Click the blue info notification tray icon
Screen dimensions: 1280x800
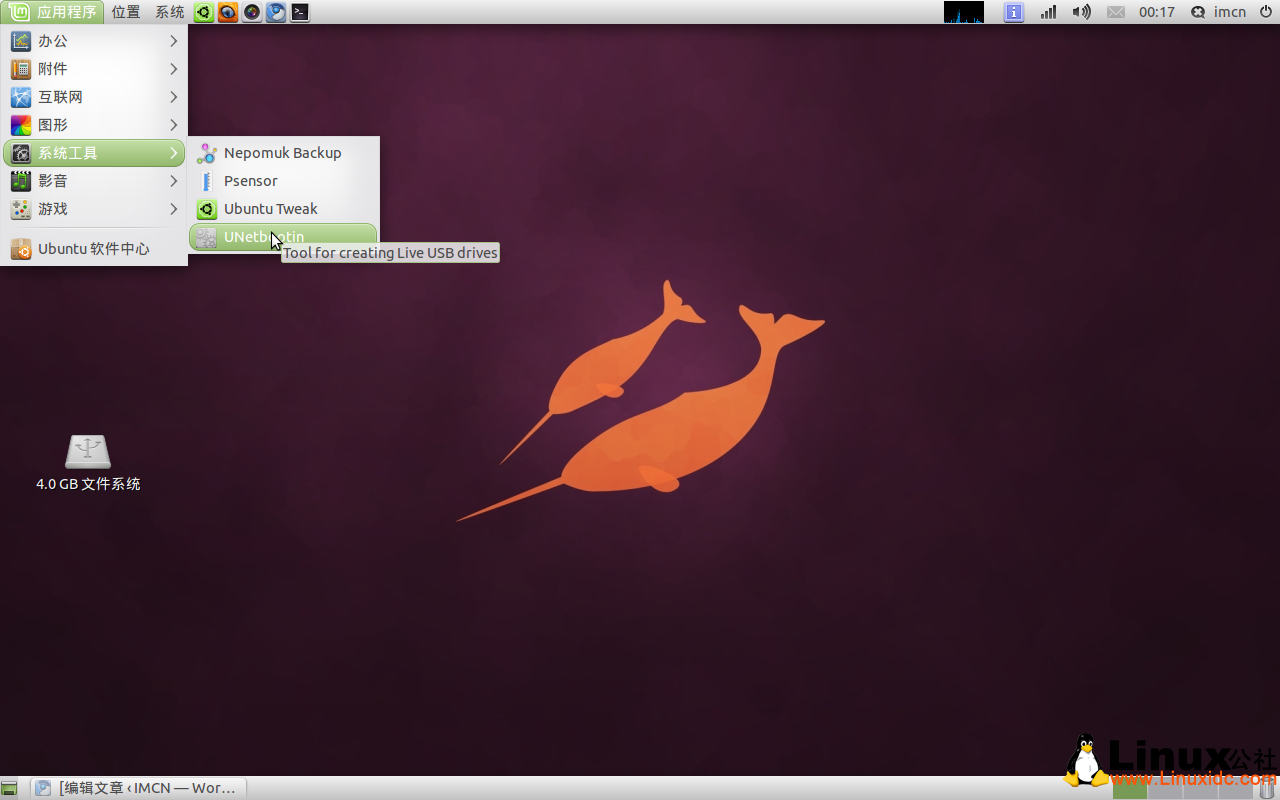[x=1013, y=12]
